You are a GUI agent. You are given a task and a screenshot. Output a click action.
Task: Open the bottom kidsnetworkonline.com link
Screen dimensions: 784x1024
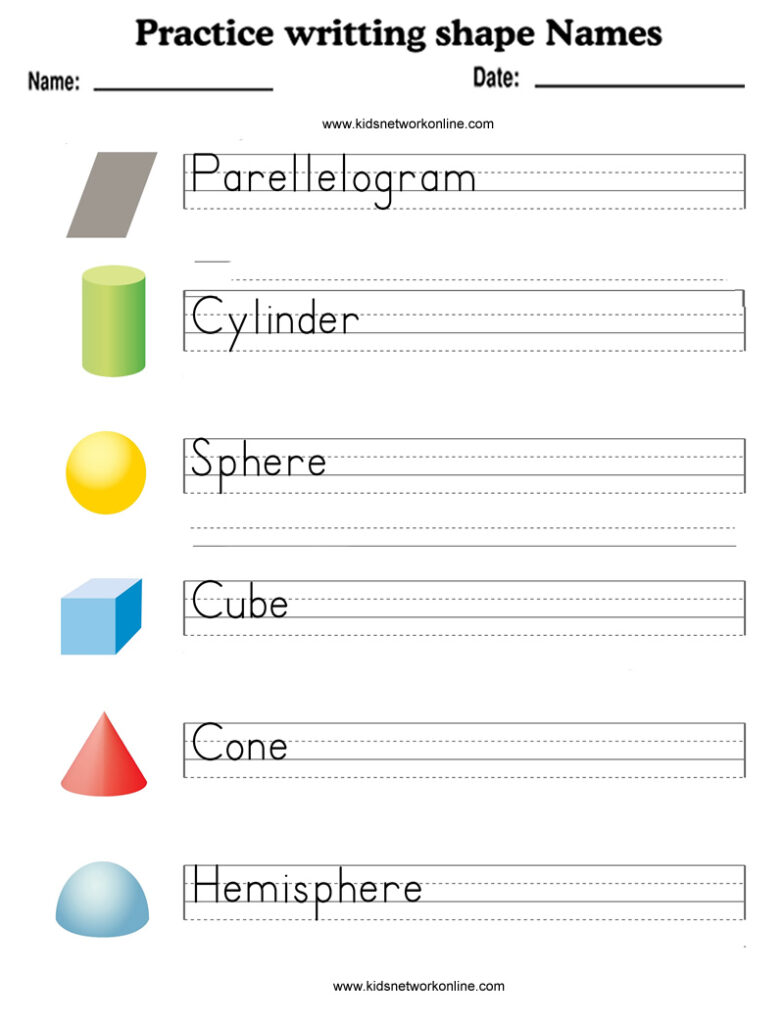click(419, 986)
